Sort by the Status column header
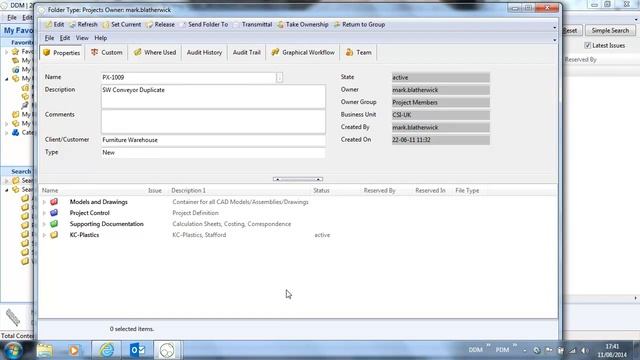The image size is (640, 360). coord(321,191)
